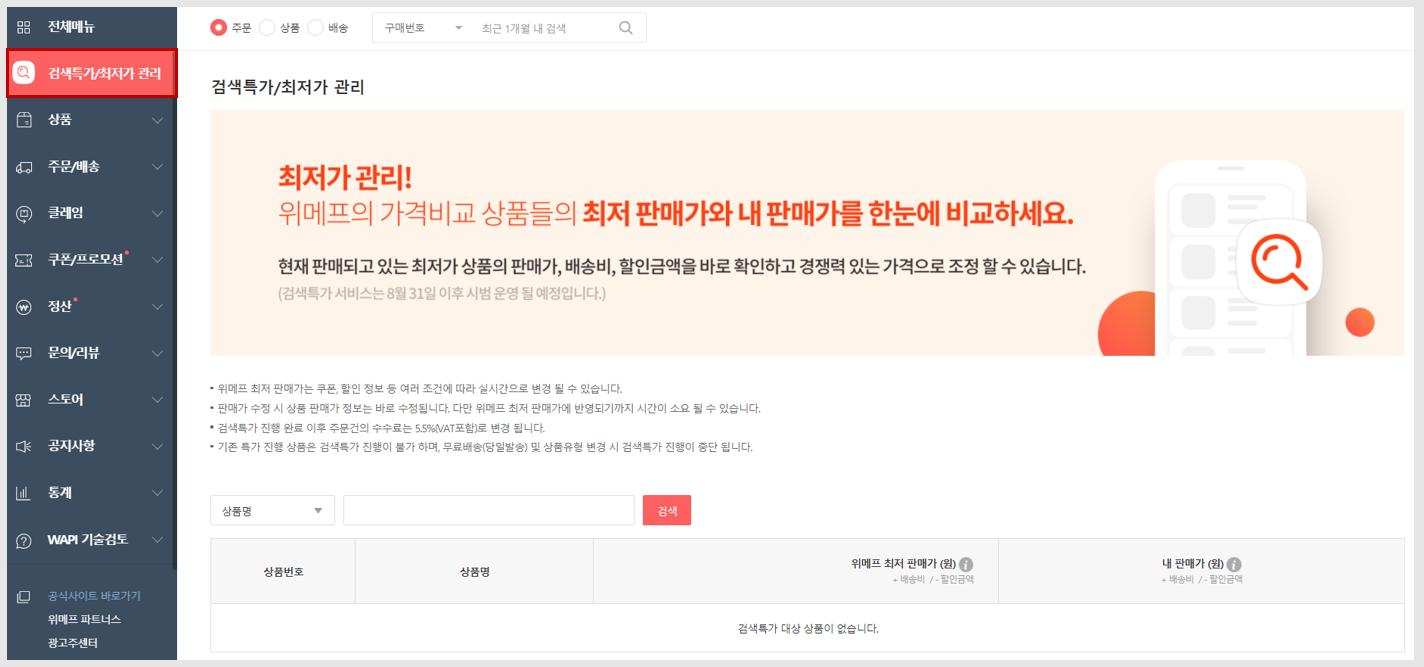Open the 상품 sidebar menu
This screenshot has height=667, width=1424.
(92, 120)
